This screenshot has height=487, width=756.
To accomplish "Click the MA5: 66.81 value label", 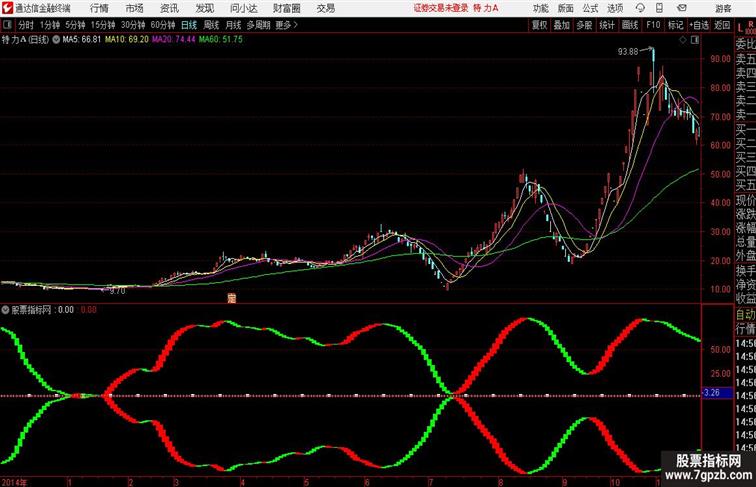I will 81,40.
